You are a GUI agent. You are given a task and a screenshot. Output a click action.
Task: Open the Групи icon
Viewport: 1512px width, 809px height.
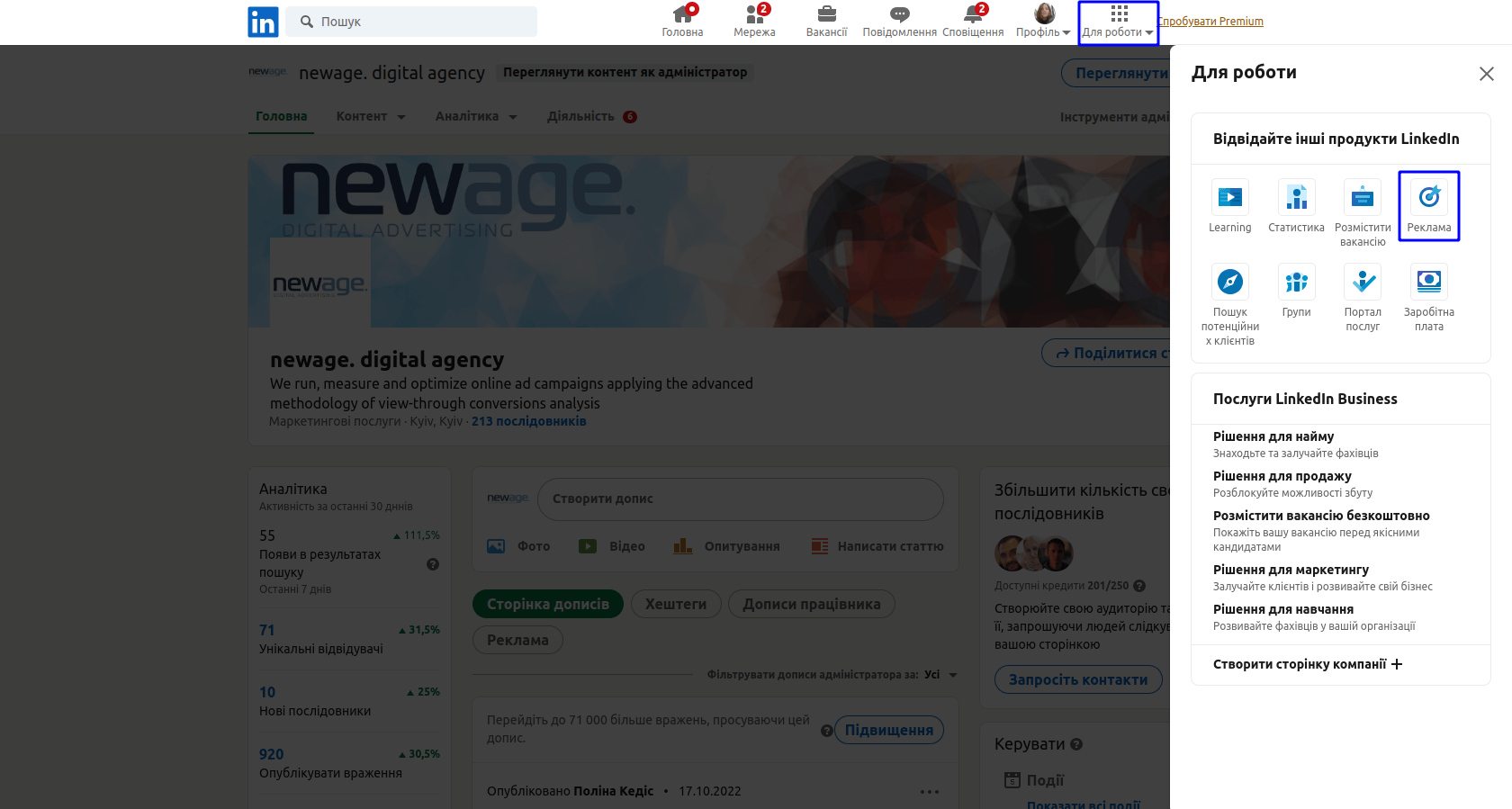point(1296,283)
